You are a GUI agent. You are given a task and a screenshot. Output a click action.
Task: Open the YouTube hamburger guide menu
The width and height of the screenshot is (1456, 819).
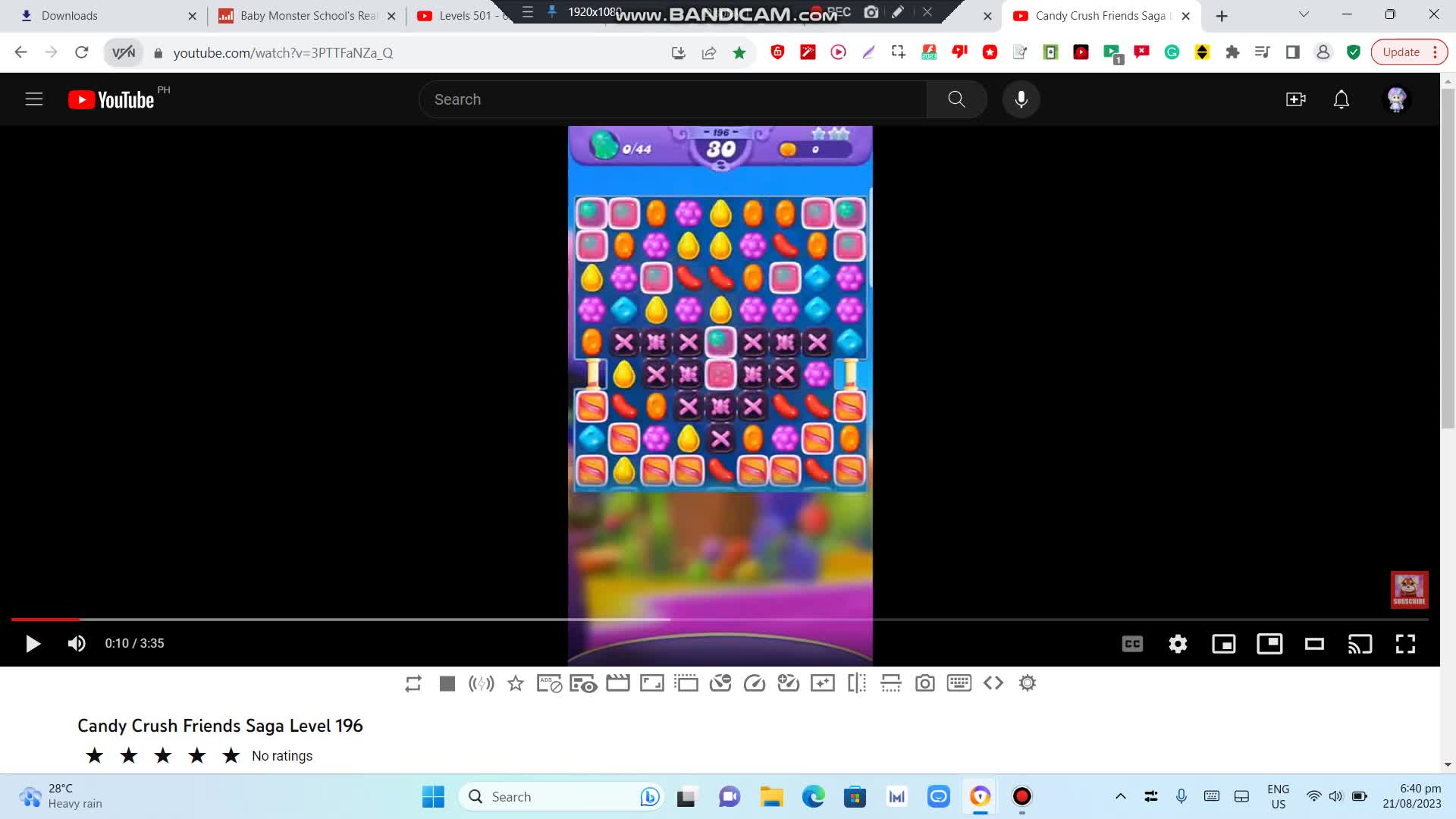pos(34,99)
